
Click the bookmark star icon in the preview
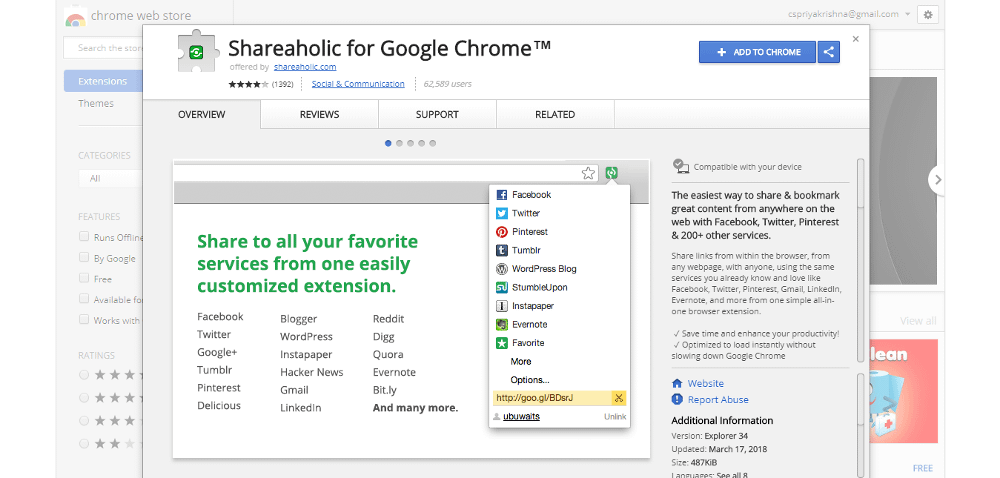588,173
